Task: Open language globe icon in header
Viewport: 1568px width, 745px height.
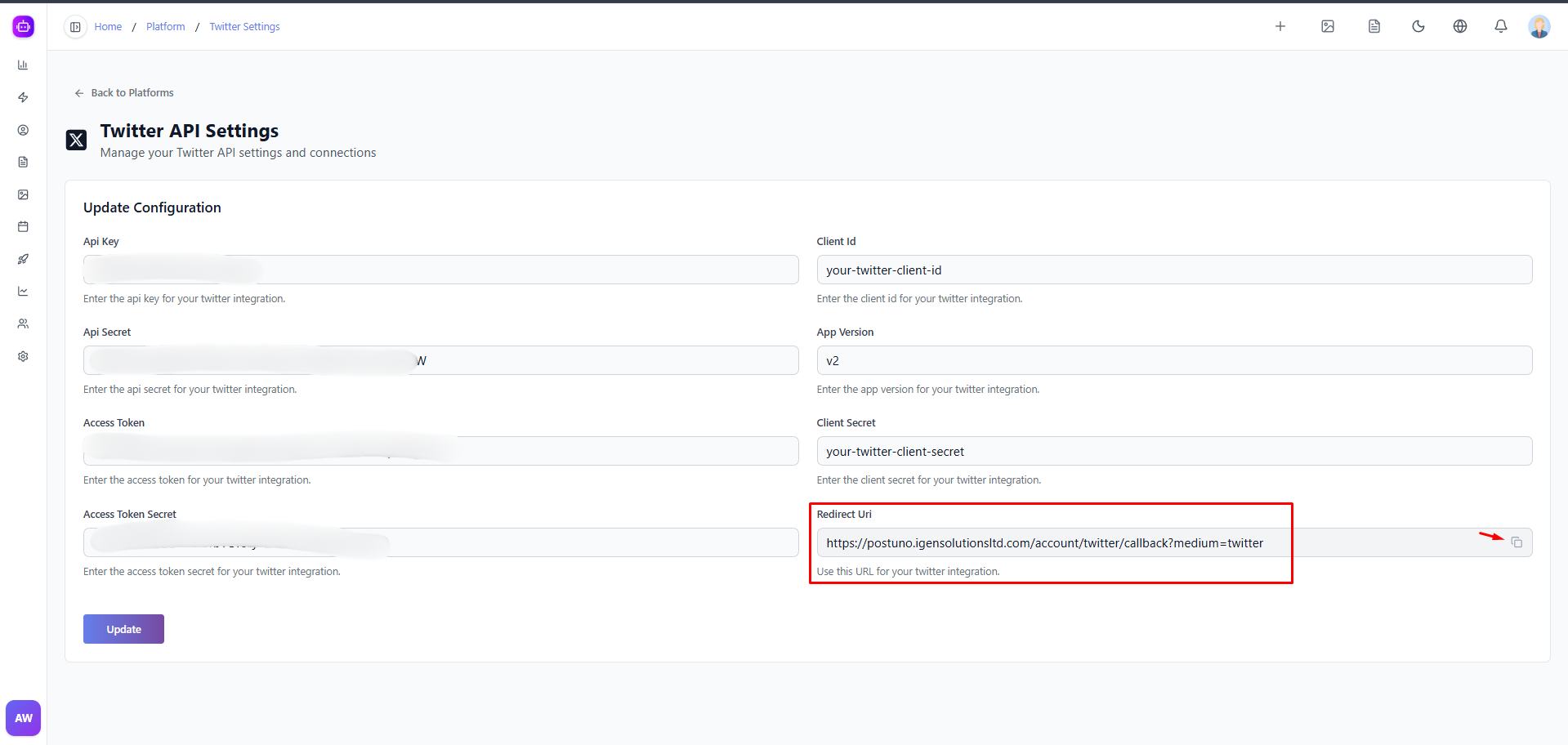Action: (x=1459, y=26)
